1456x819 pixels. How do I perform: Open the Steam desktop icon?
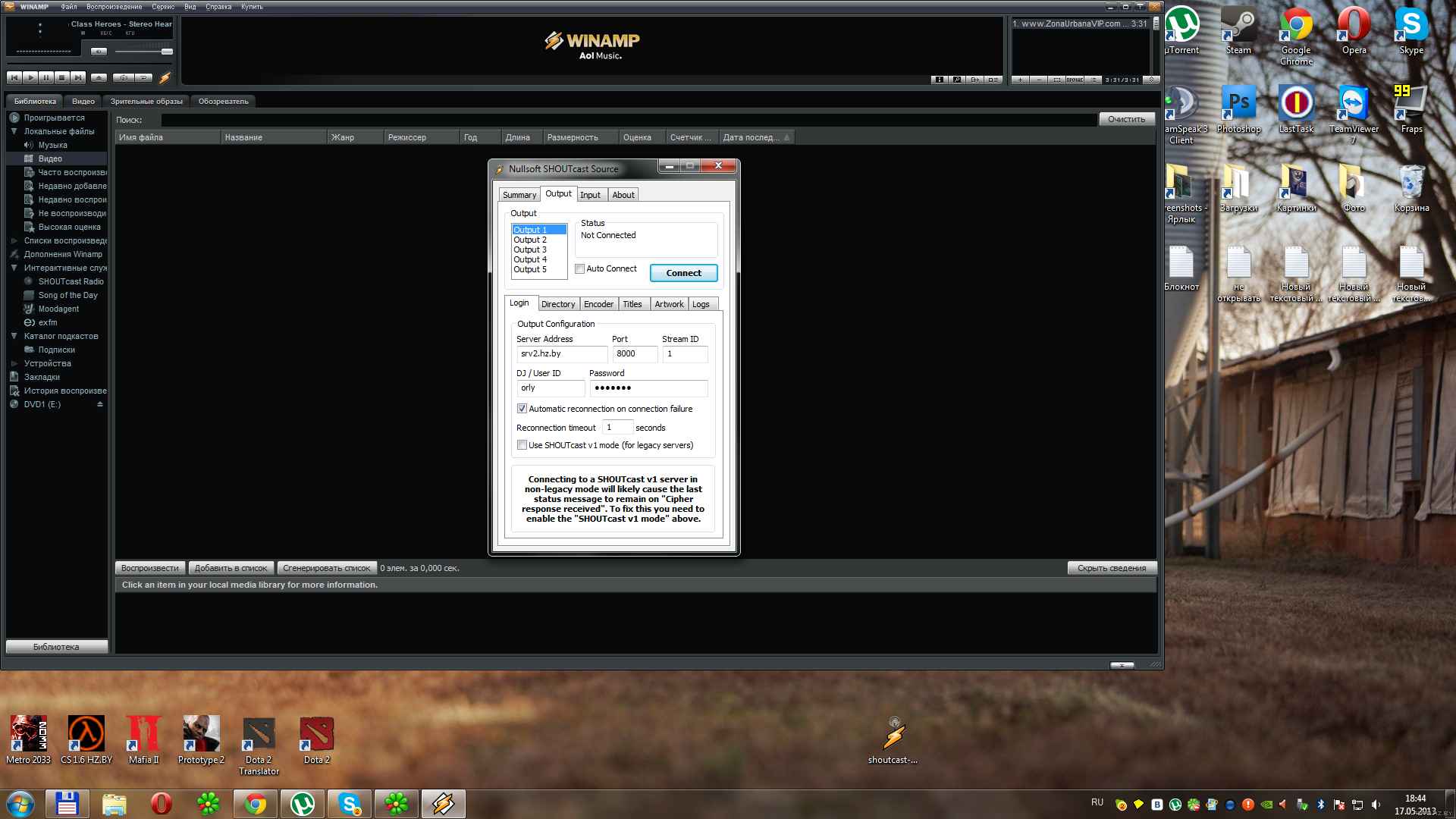pos(1238,32)
